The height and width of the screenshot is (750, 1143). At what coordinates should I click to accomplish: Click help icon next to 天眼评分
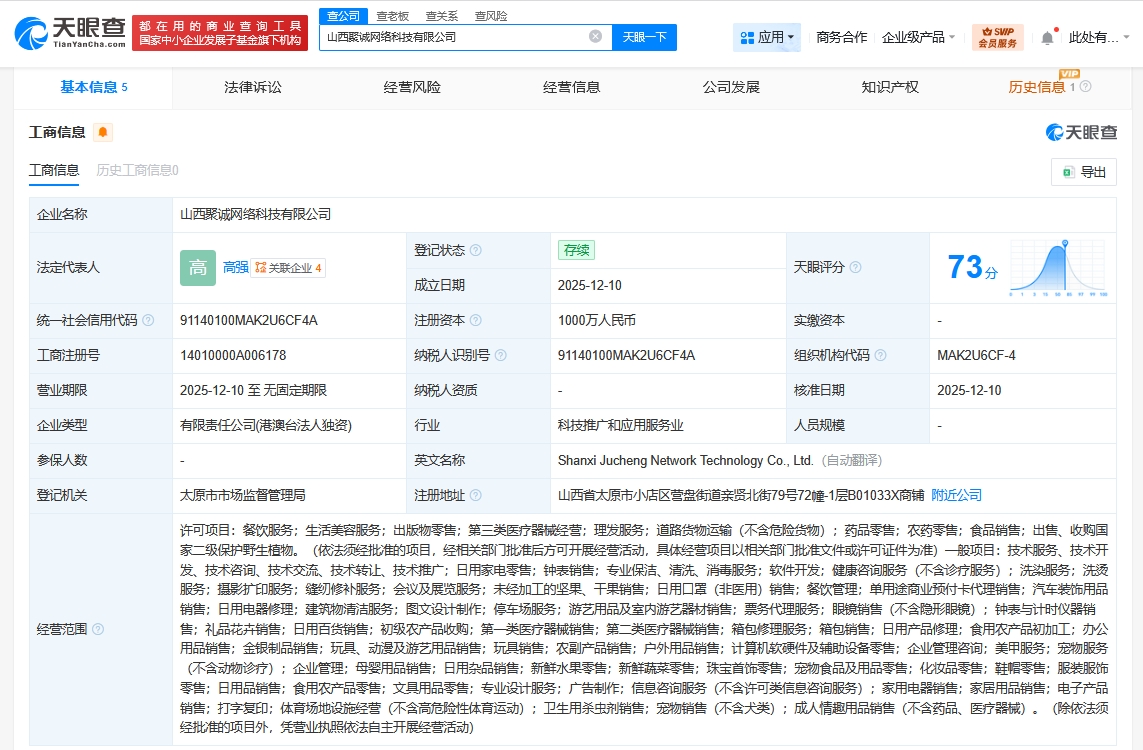click(855, 268)
